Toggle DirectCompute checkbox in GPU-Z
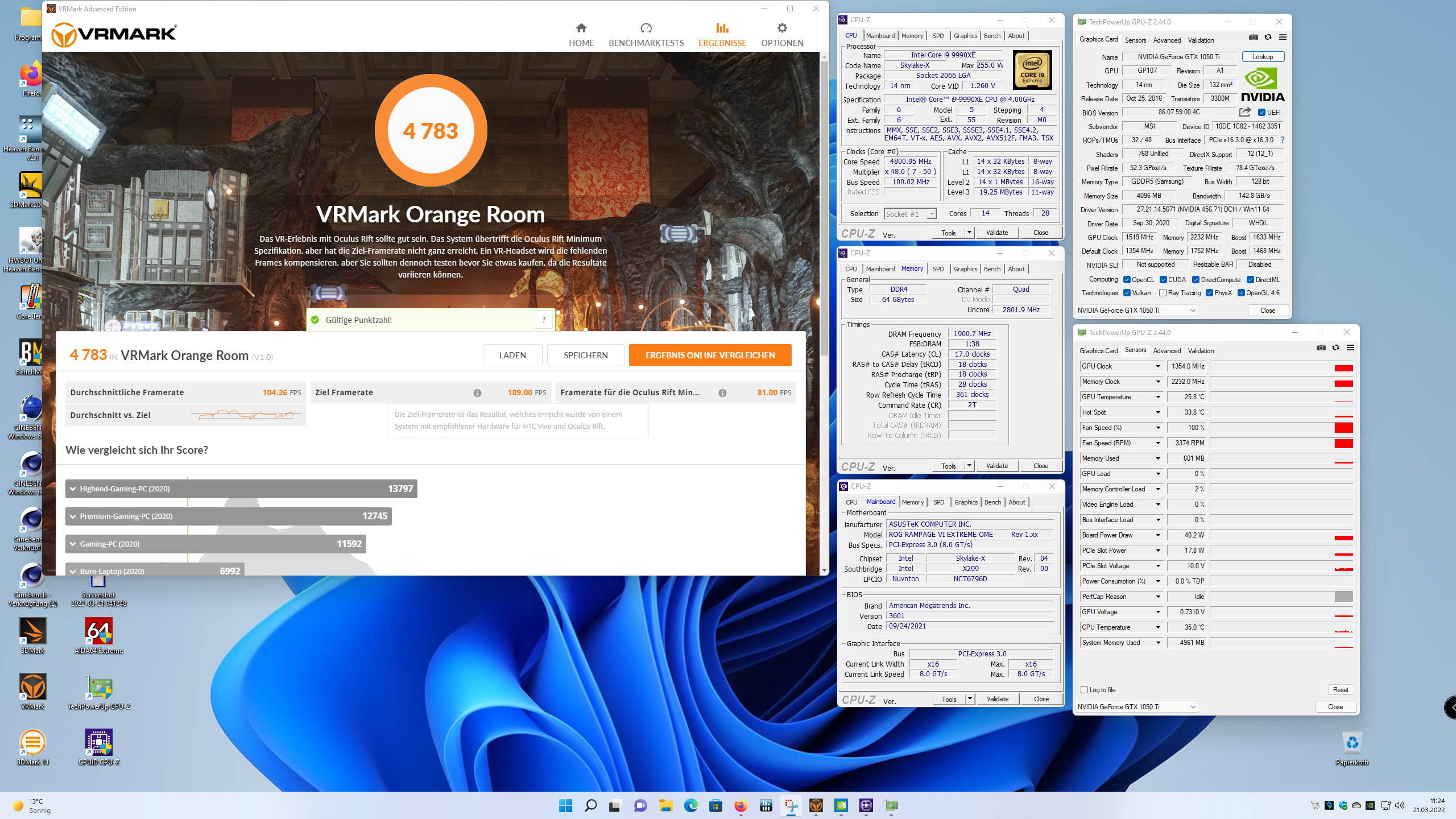 (x=1196, y=280)
